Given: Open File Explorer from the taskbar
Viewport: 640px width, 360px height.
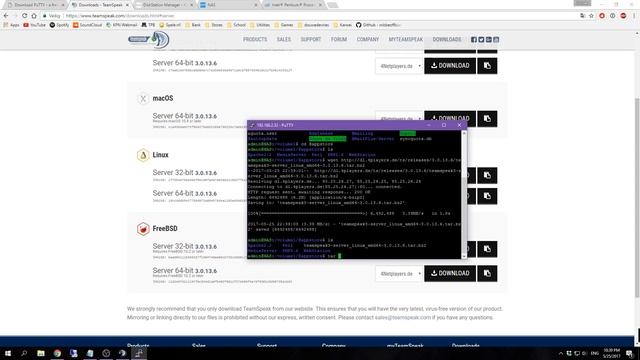Looking at the screenshot, I should click(x=41, y=353).
